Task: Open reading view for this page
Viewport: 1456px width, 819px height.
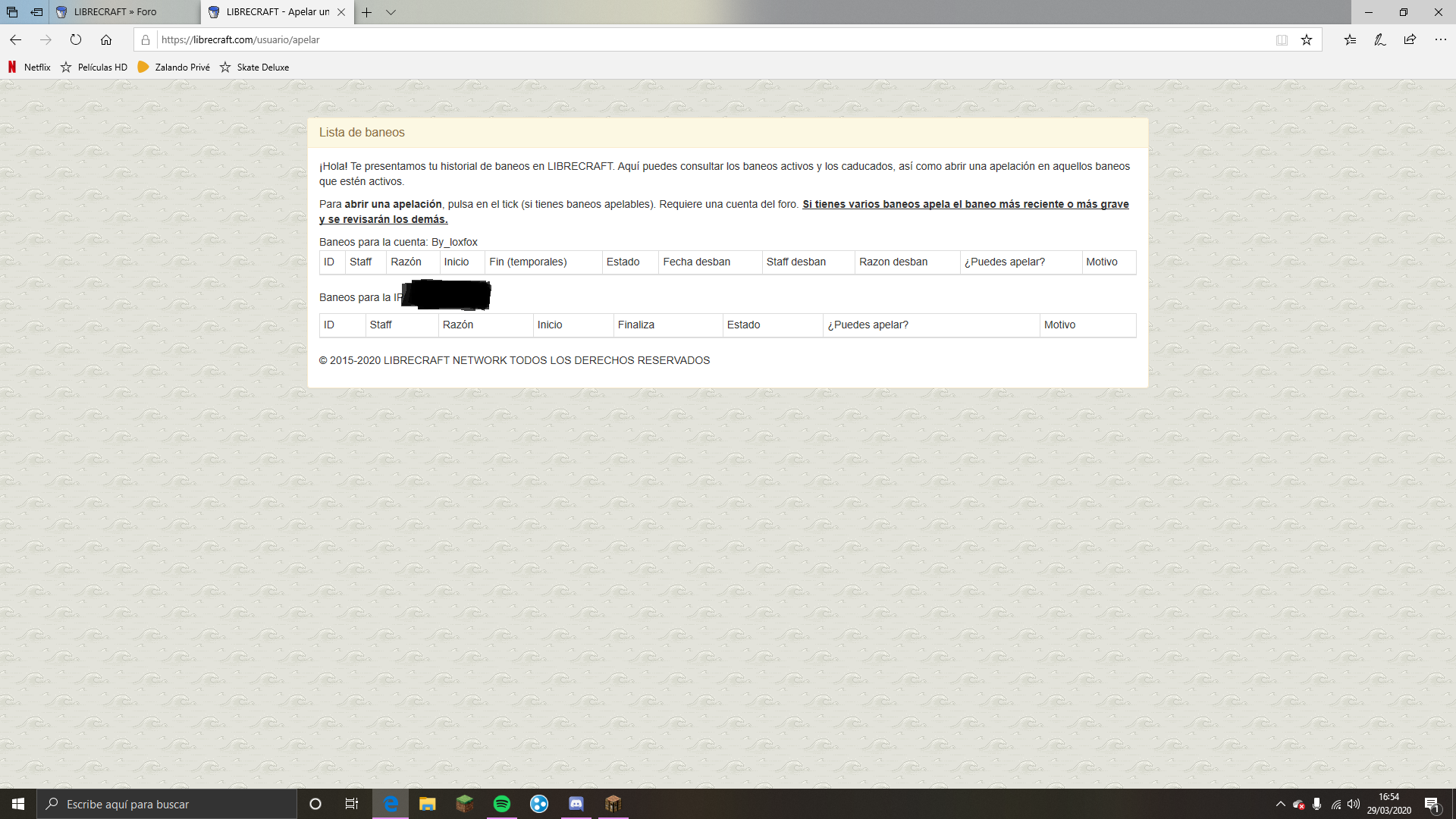Action: click(1282, 39)
